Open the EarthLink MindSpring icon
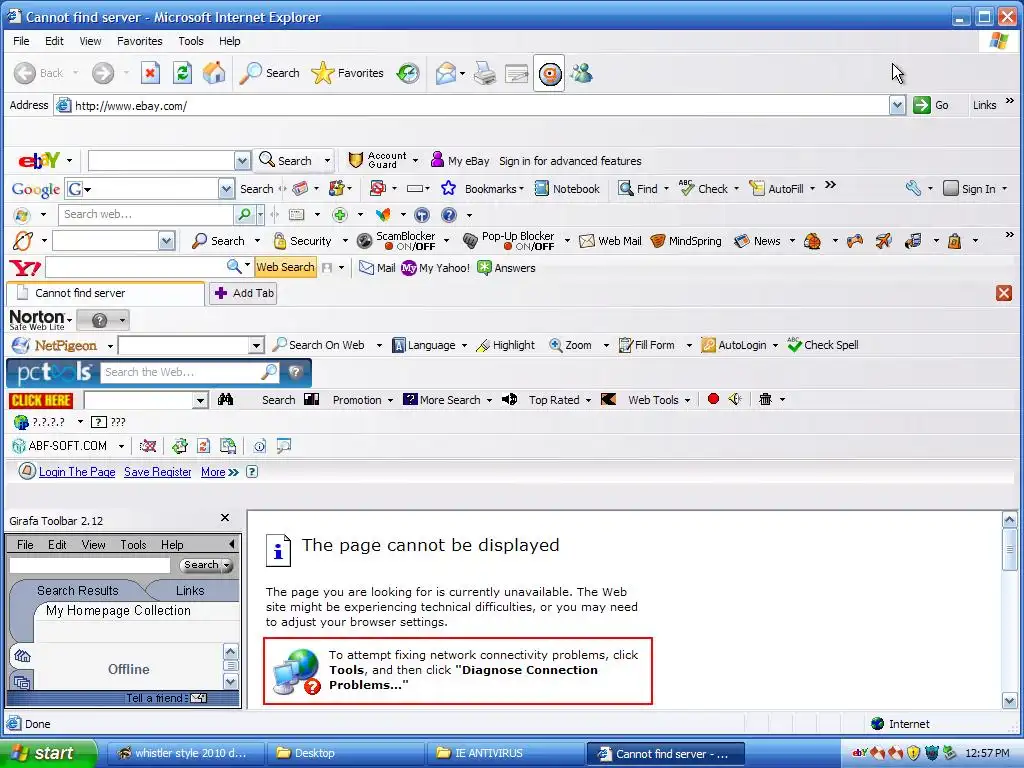The image size is (1024, 768). pos(658,241)
